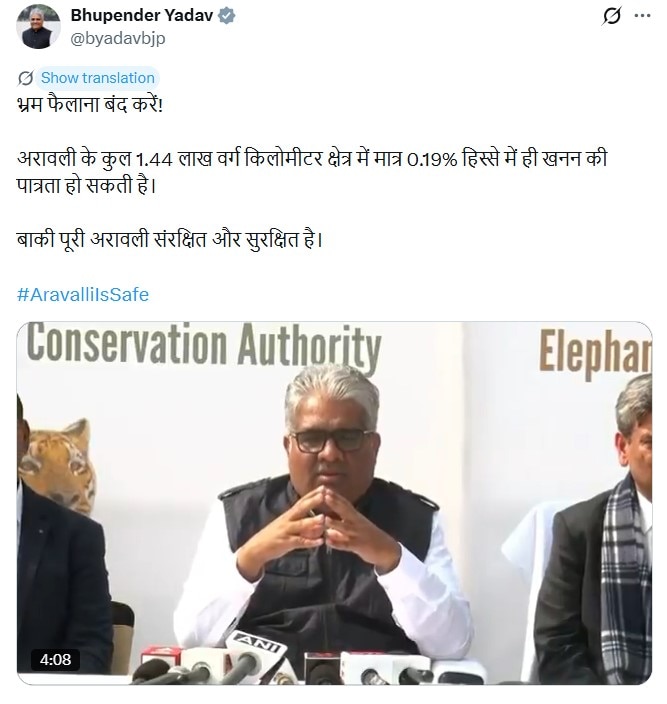Viewport: 667px width, 704px height.
Task: Select the paragraph mentioning 1.44 लाख
Action: [312, 172]
